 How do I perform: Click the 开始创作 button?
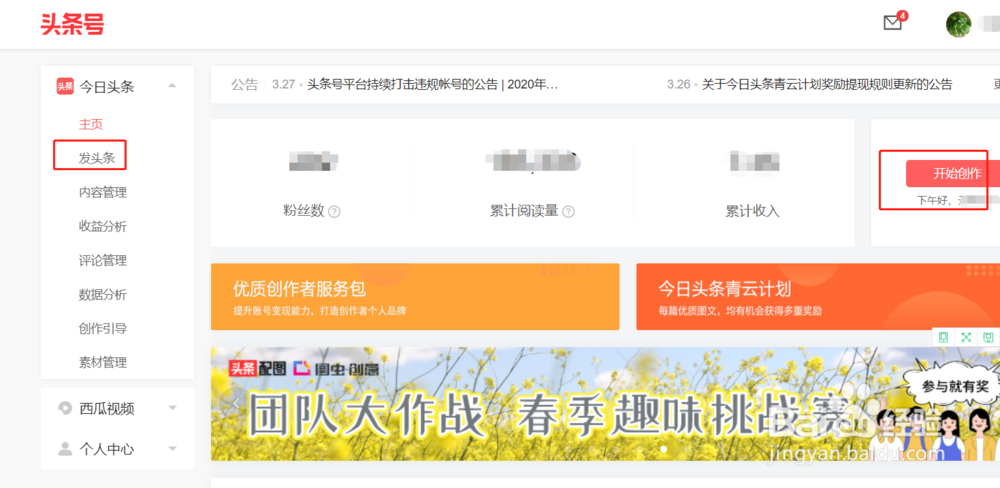[953, 174]
